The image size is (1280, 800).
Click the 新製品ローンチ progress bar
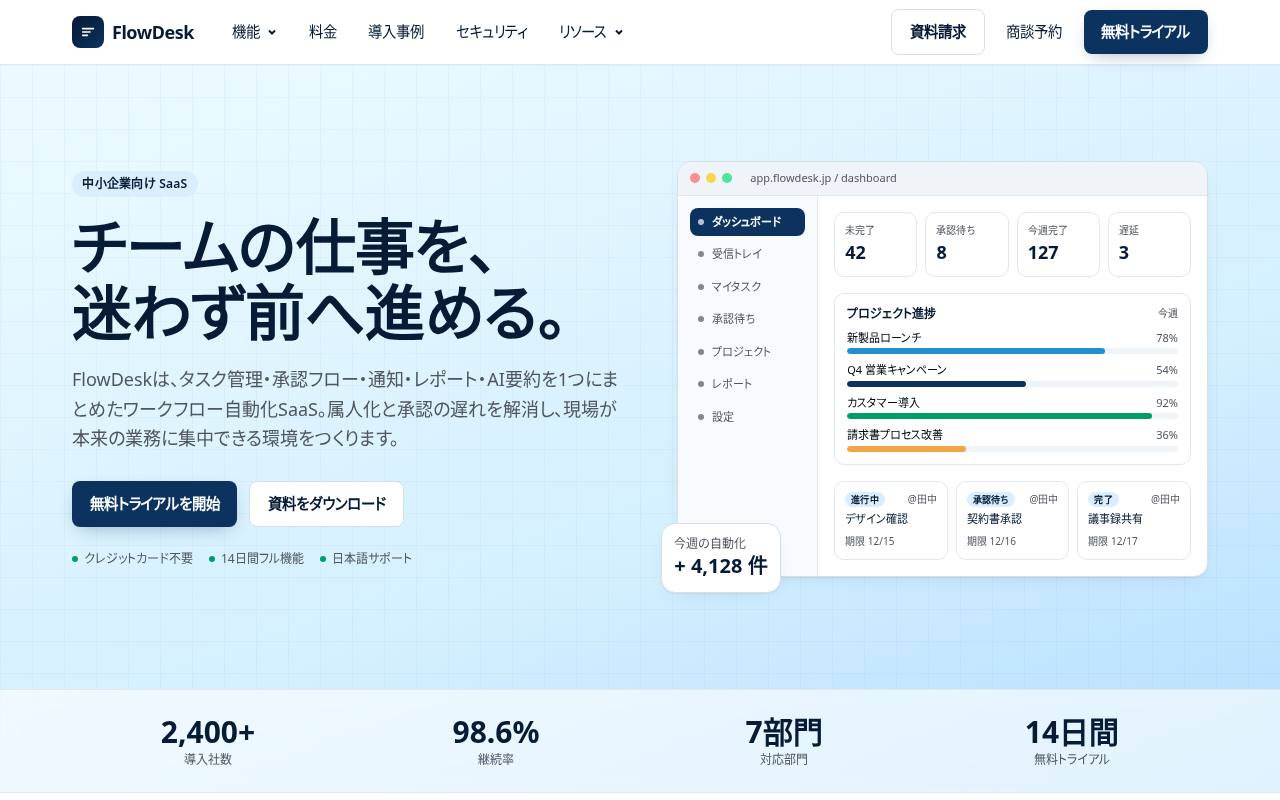[x=1012, y=351]
